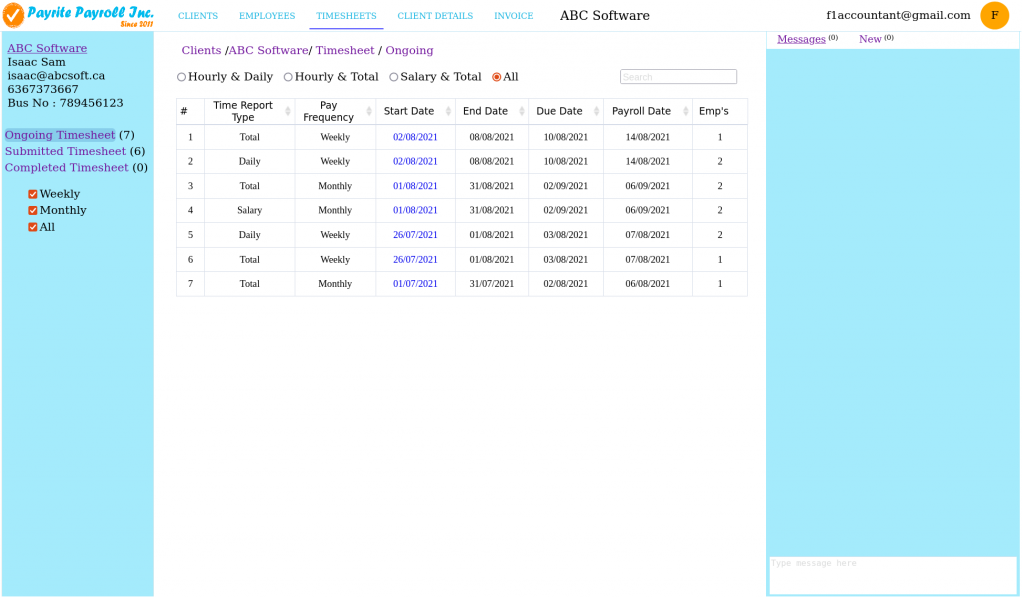Uncheck the Weekly filter checkbox
Screen dimensions: 1024x598
pos(33,193)
